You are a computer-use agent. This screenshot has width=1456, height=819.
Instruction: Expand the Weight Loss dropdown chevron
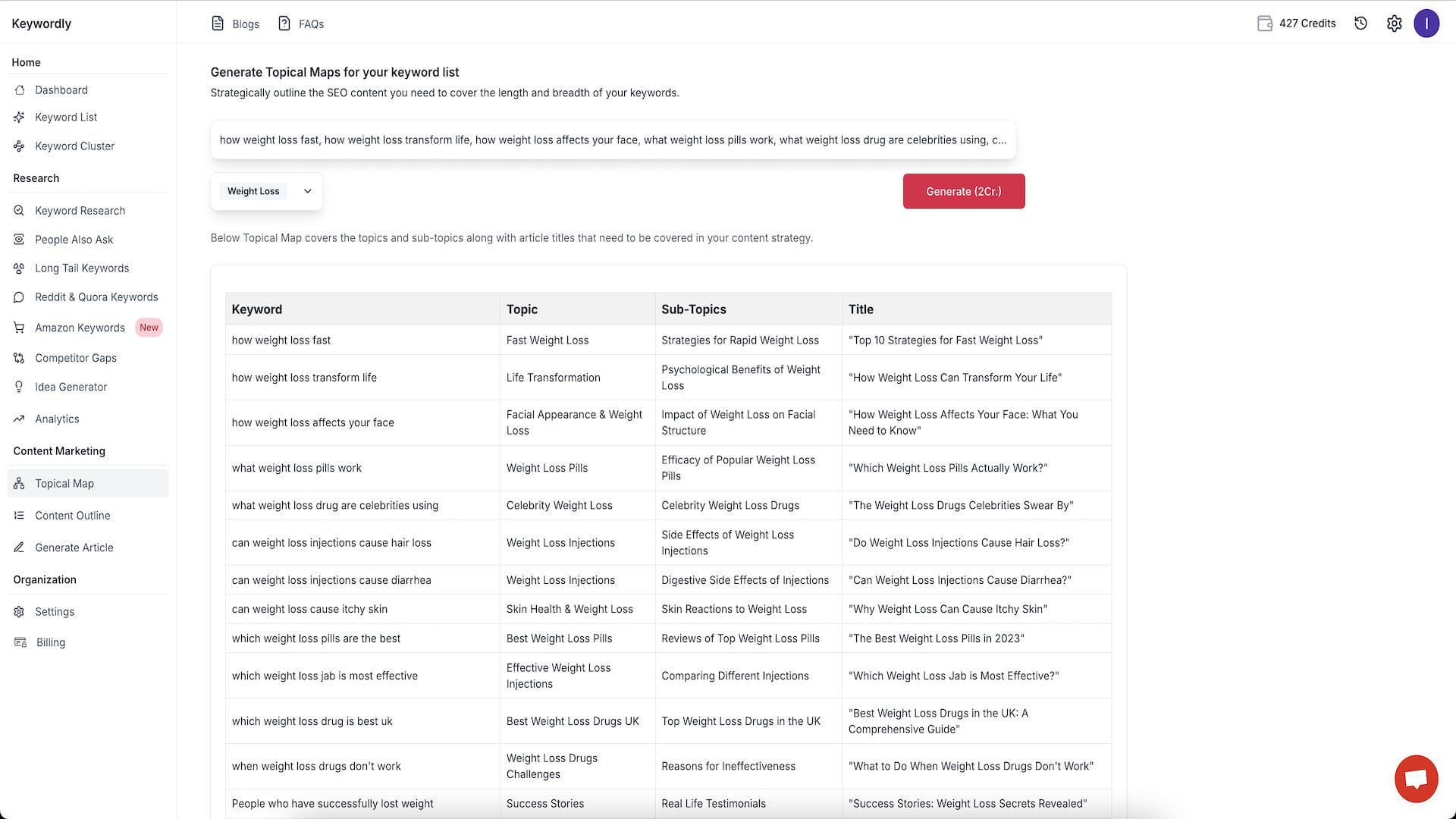(307, 191)
